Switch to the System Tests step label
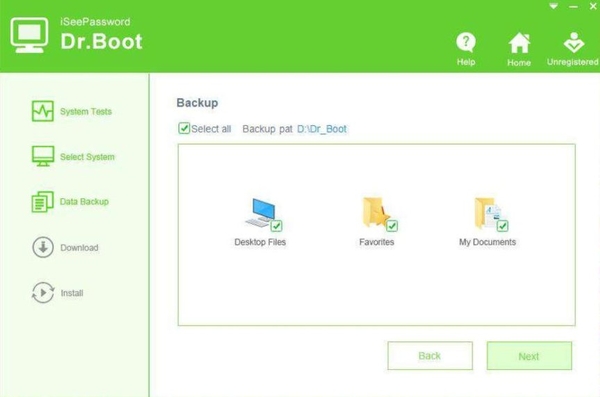Screen dimensions: 600x397 86,111
